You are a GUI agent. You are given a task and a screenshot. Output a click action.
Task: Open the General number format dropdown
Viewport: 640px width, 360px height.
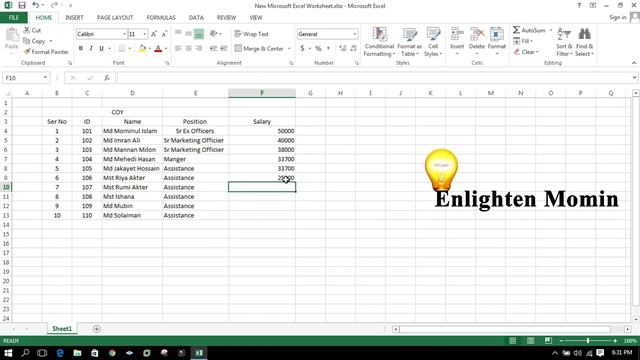click(x=355, y=34)
